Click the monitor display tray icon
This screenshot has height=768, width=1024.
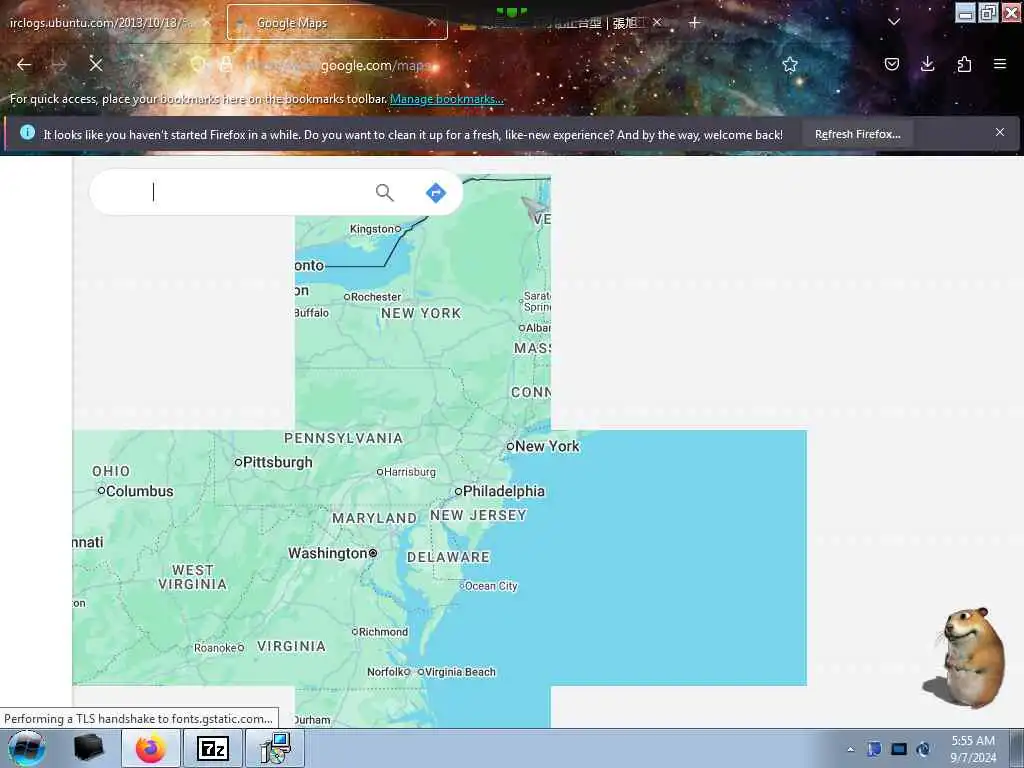click(899, 749)
